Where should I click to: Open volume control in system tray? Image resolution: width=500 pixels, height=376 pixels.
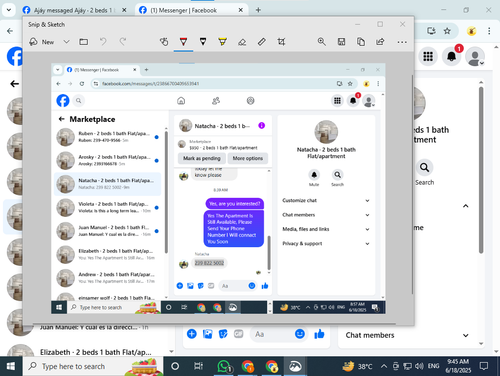point(419,366)
